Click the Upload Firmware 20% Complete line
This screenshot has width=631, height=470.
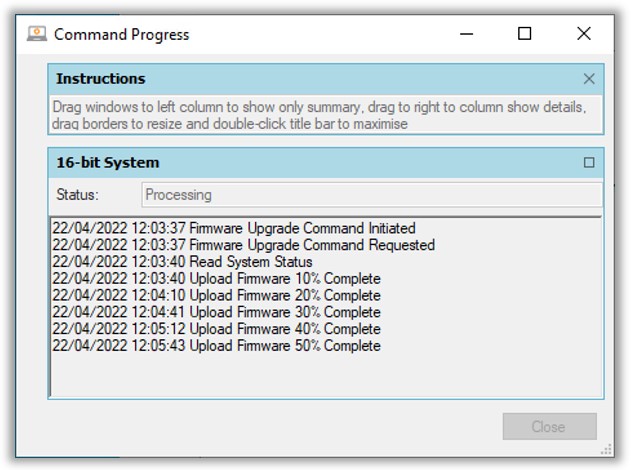[216, 295]
